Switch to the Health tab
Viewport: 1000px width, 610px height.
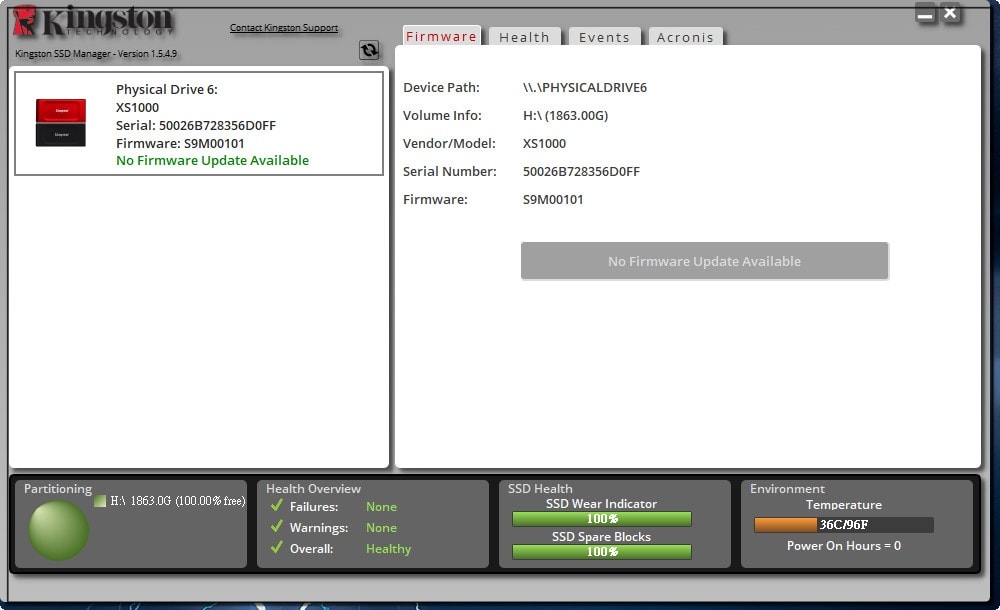(x=524, y=37)
